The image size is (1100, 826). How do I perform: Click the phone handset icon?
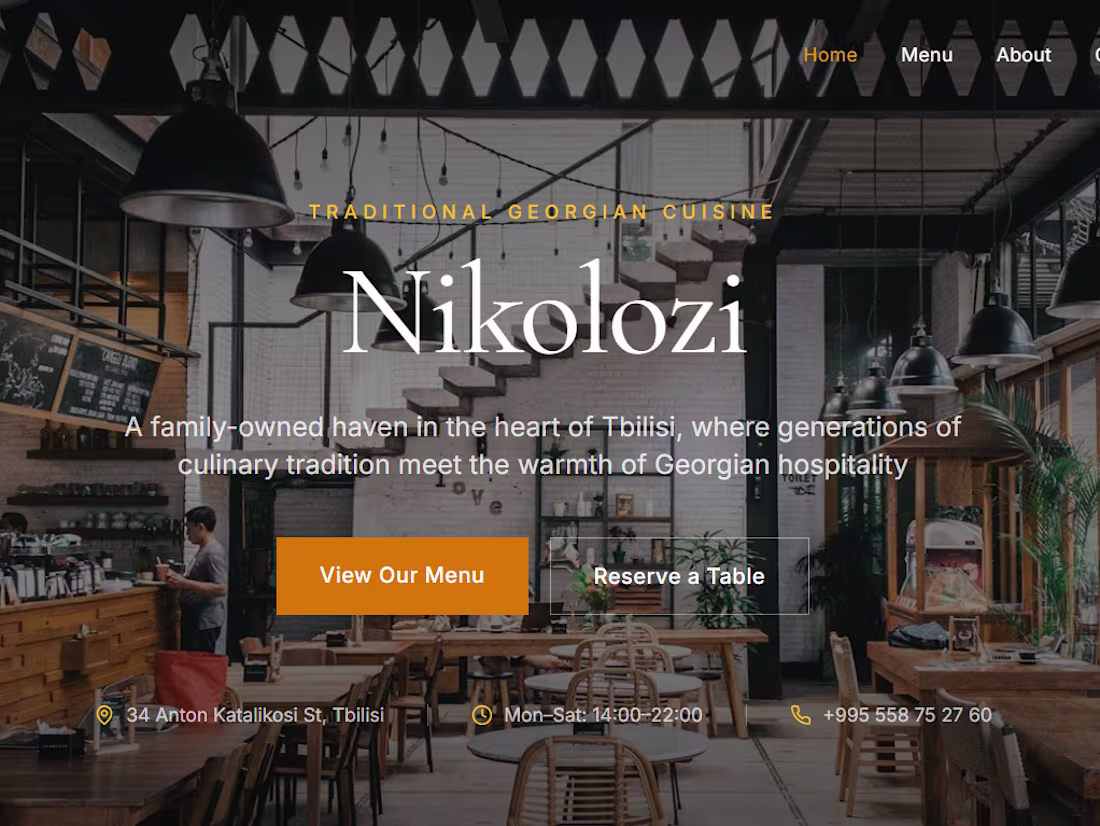click(800, 715)
